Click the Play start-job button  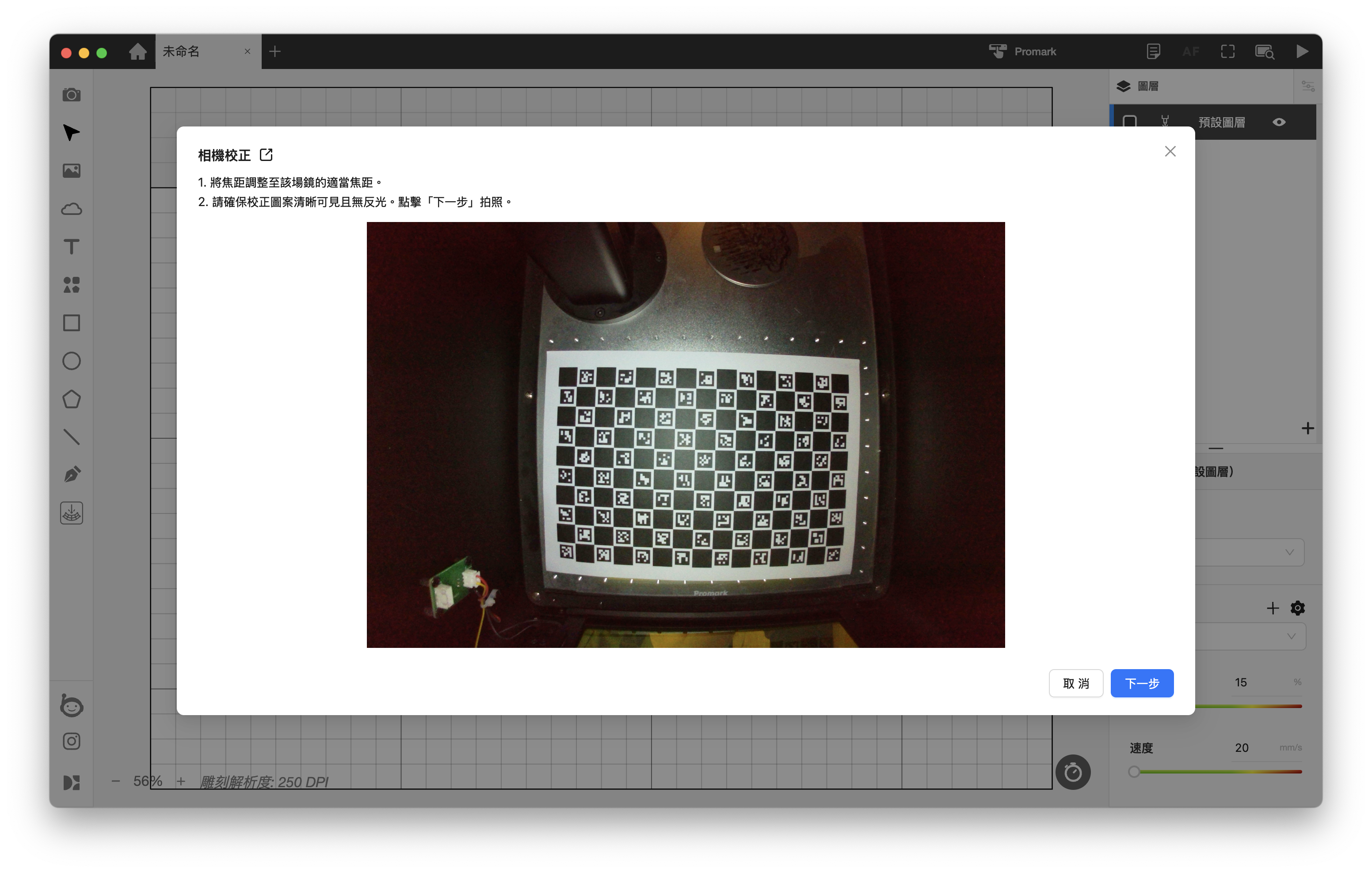pyautogui.click(x=1302, y=51)
